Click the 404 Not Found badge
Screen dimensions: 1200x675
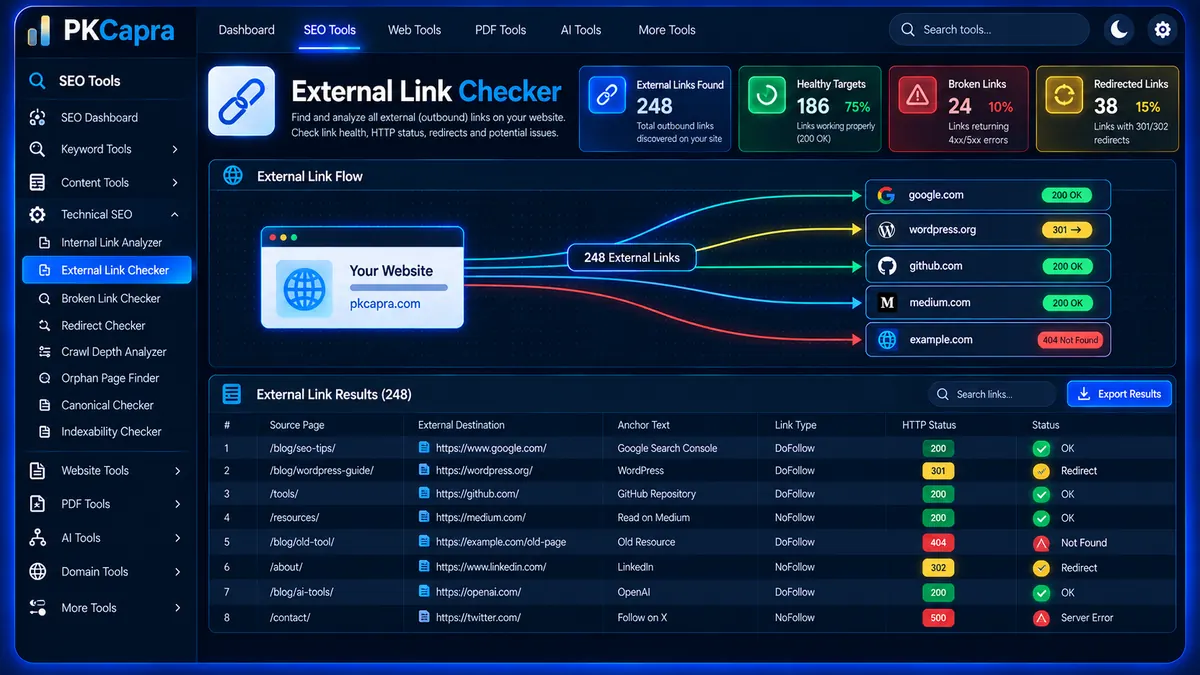pos(1070,340)
